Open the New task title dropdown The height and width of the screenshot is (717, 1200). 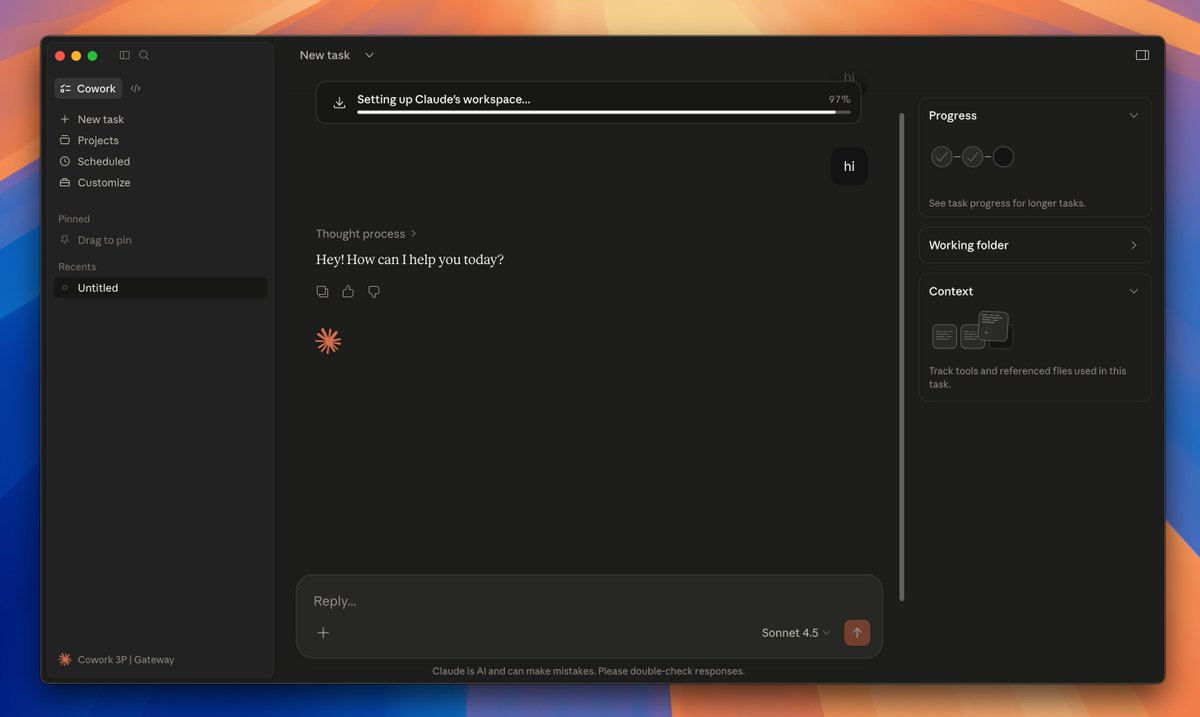tap(337, 55)
